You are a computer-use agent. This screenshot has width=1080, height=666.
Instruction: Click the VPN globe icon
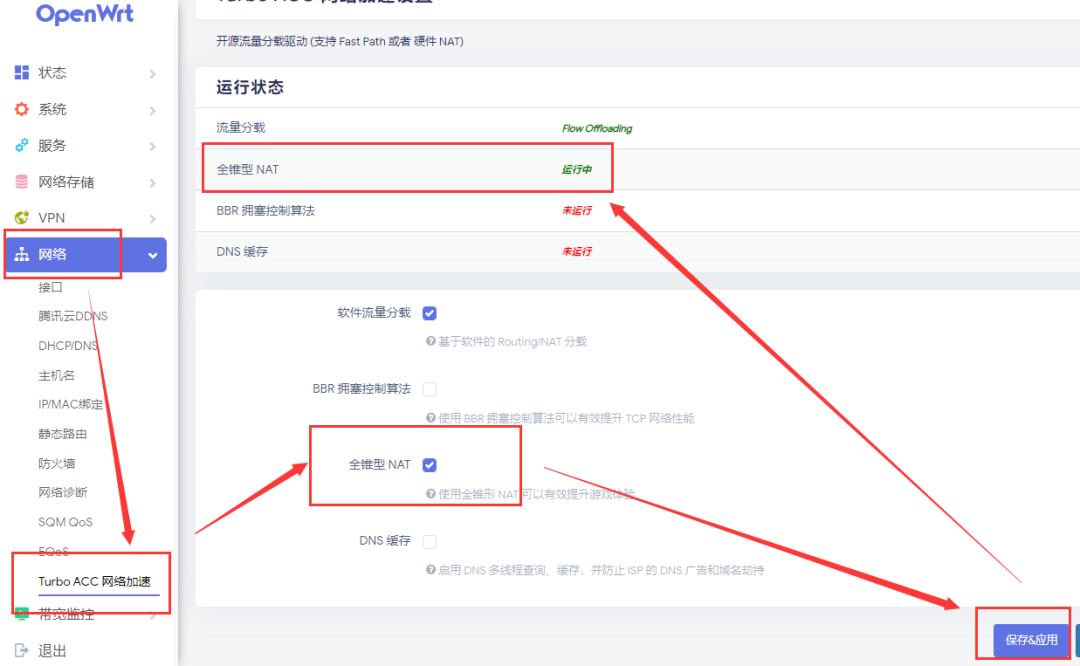pyautogui.click(x=22, y=218)
